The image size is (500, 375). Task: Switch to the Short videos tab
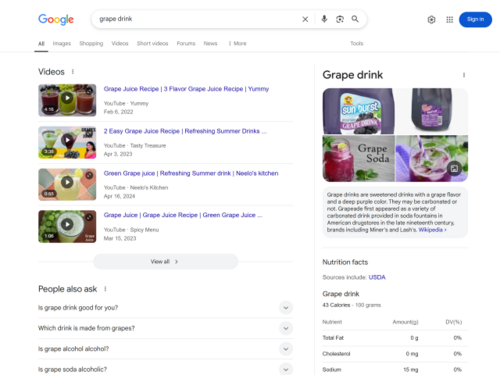pos(152,43)
